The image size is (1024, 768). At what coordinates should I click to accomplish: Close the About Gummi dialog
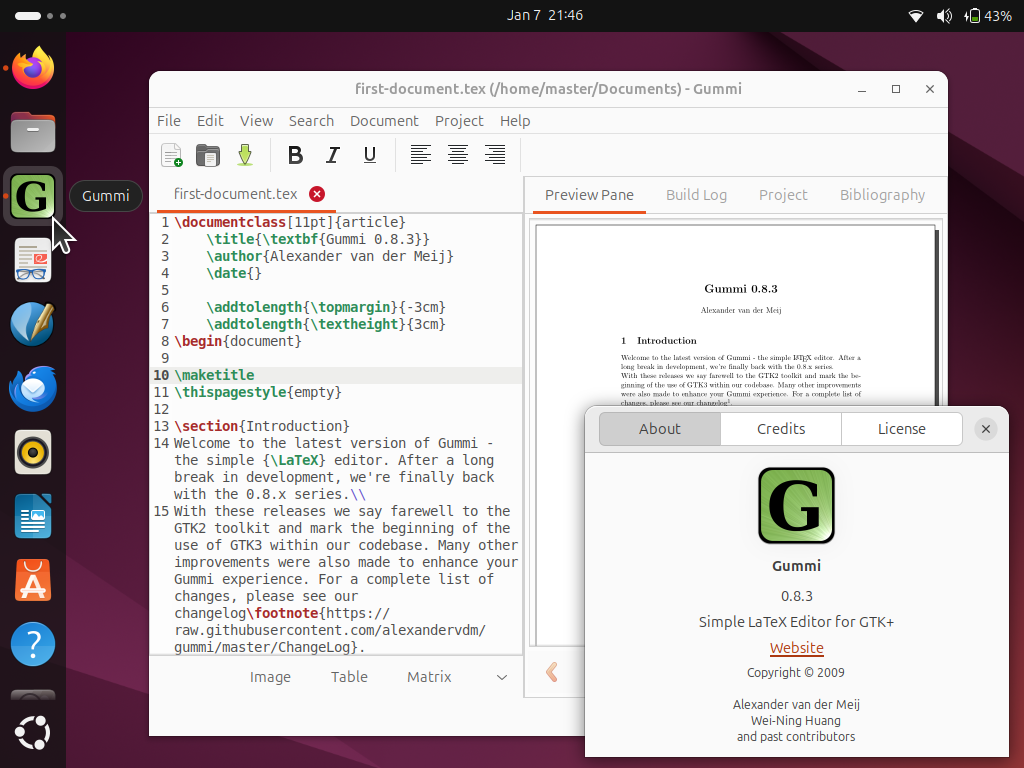tap(985, 429)
